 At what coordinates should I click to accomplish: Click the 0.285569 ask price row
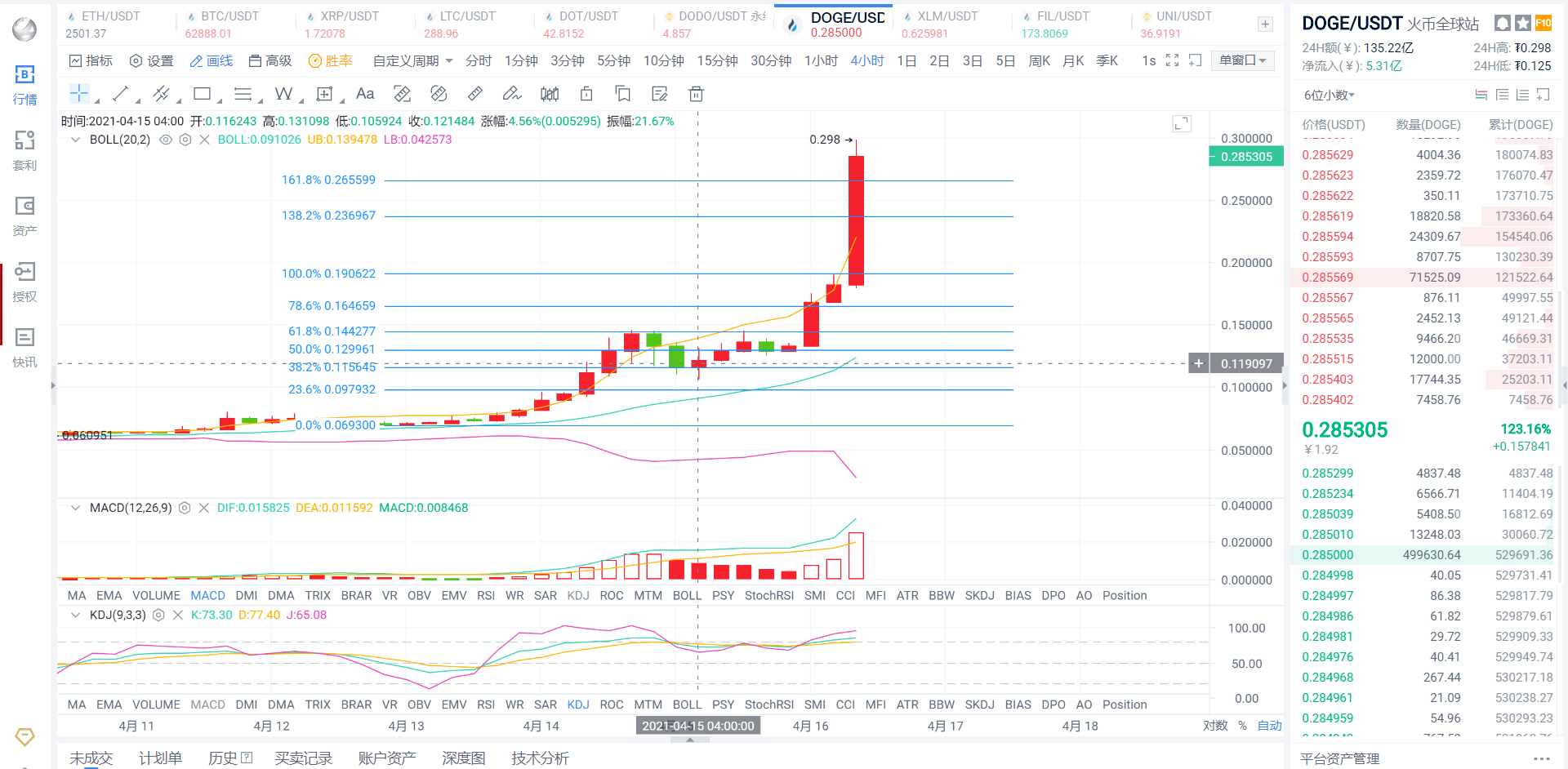tap(1428, 278)
